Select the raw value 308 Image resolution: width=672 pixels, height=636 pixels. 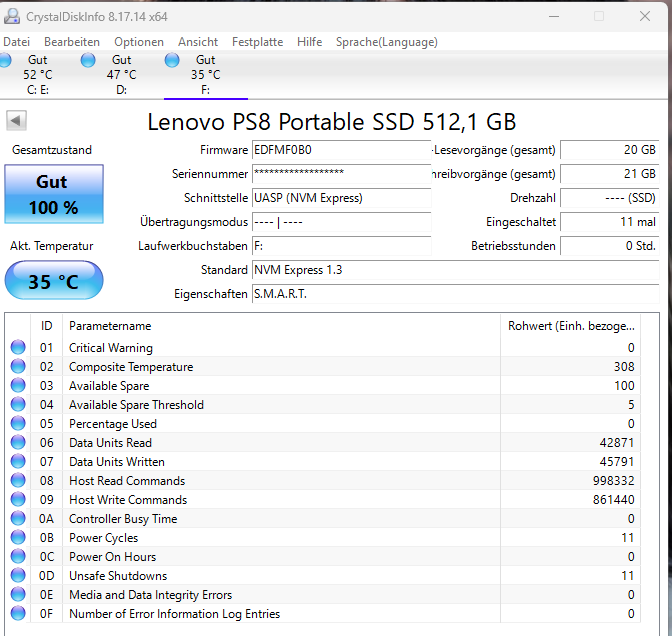624,366
